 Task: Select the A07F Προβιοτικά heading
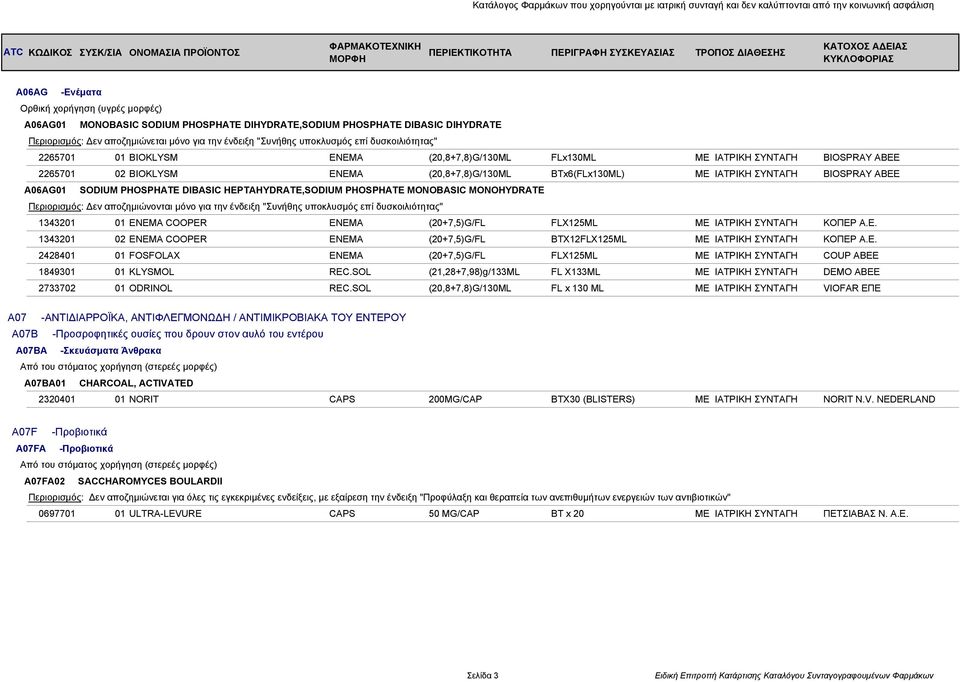coord(59,432)
